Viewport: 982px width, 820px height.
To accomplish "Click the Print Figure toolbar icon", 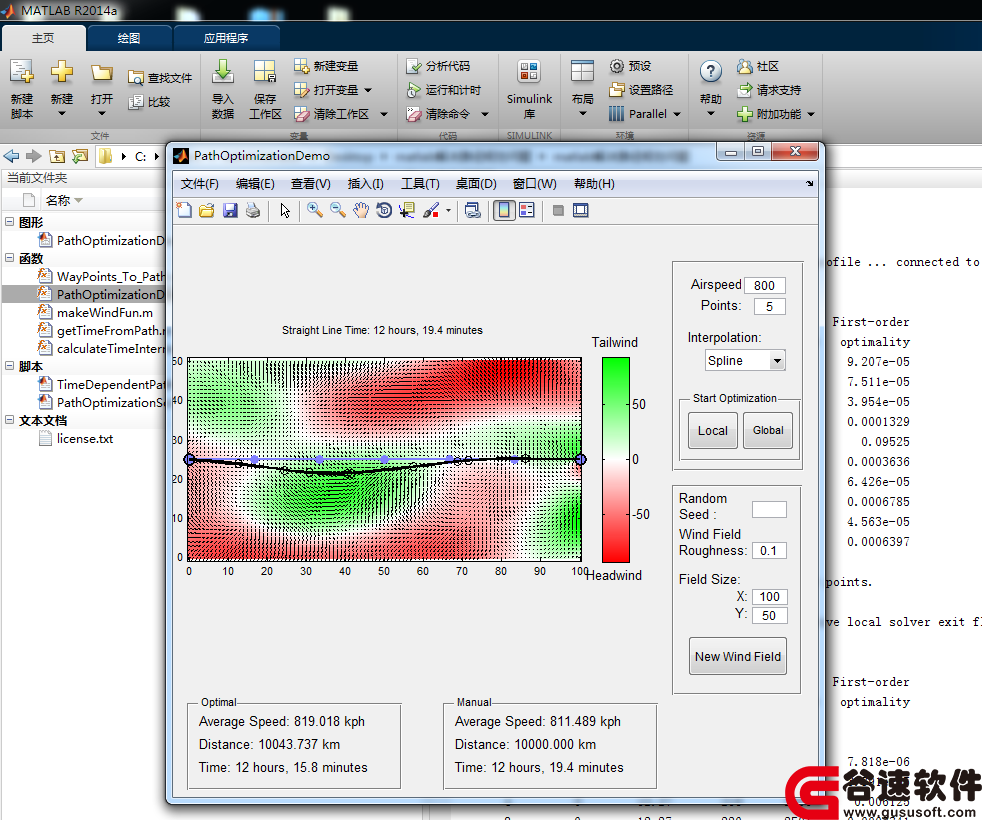I will pos(253,210).
